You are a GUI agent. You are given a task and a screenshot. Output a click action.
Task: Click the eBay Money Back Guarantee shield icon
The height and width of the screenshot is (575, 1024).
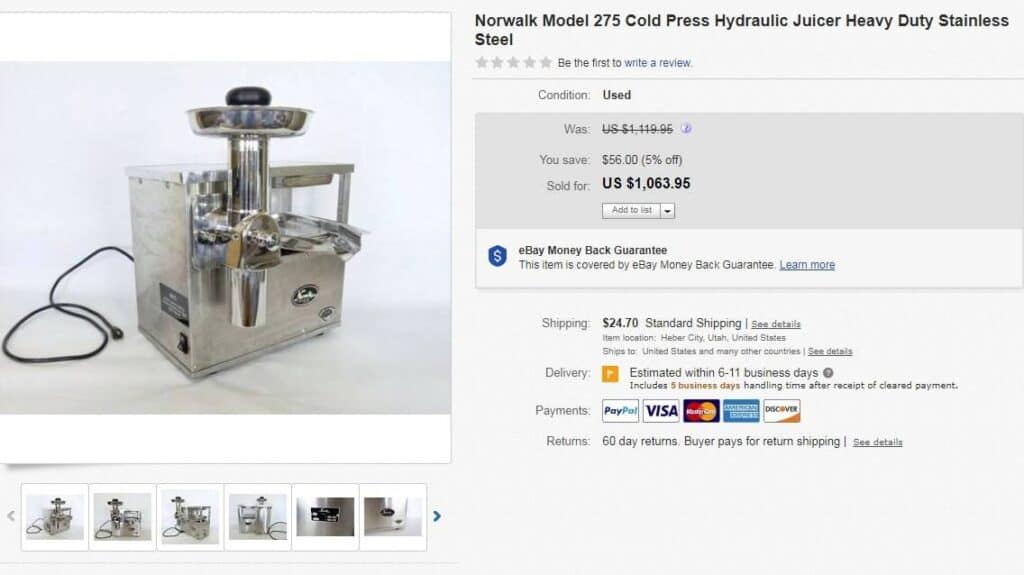pyautogui.click(x=498, y=256)
